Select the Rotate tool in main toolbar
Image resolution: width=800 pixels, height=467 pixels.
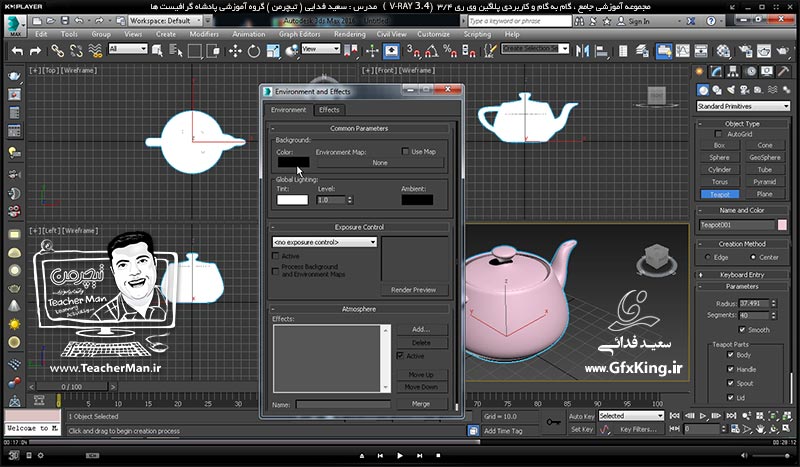[x=254, y=51]
